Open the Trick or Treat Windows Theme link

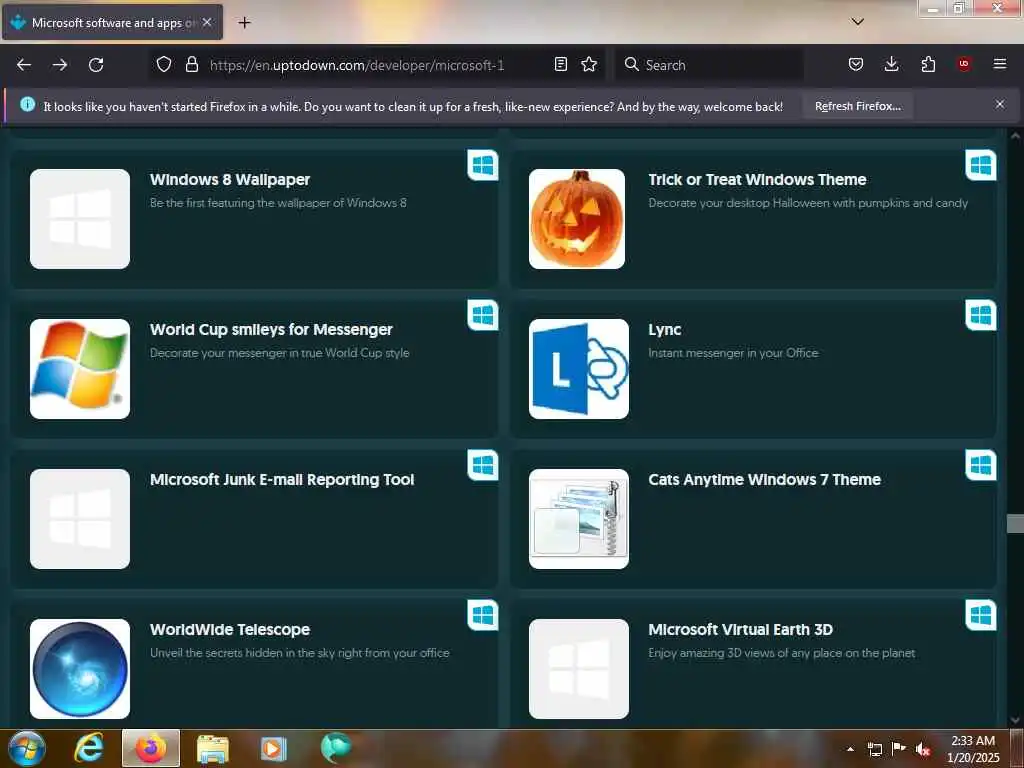tap(757, 180)
